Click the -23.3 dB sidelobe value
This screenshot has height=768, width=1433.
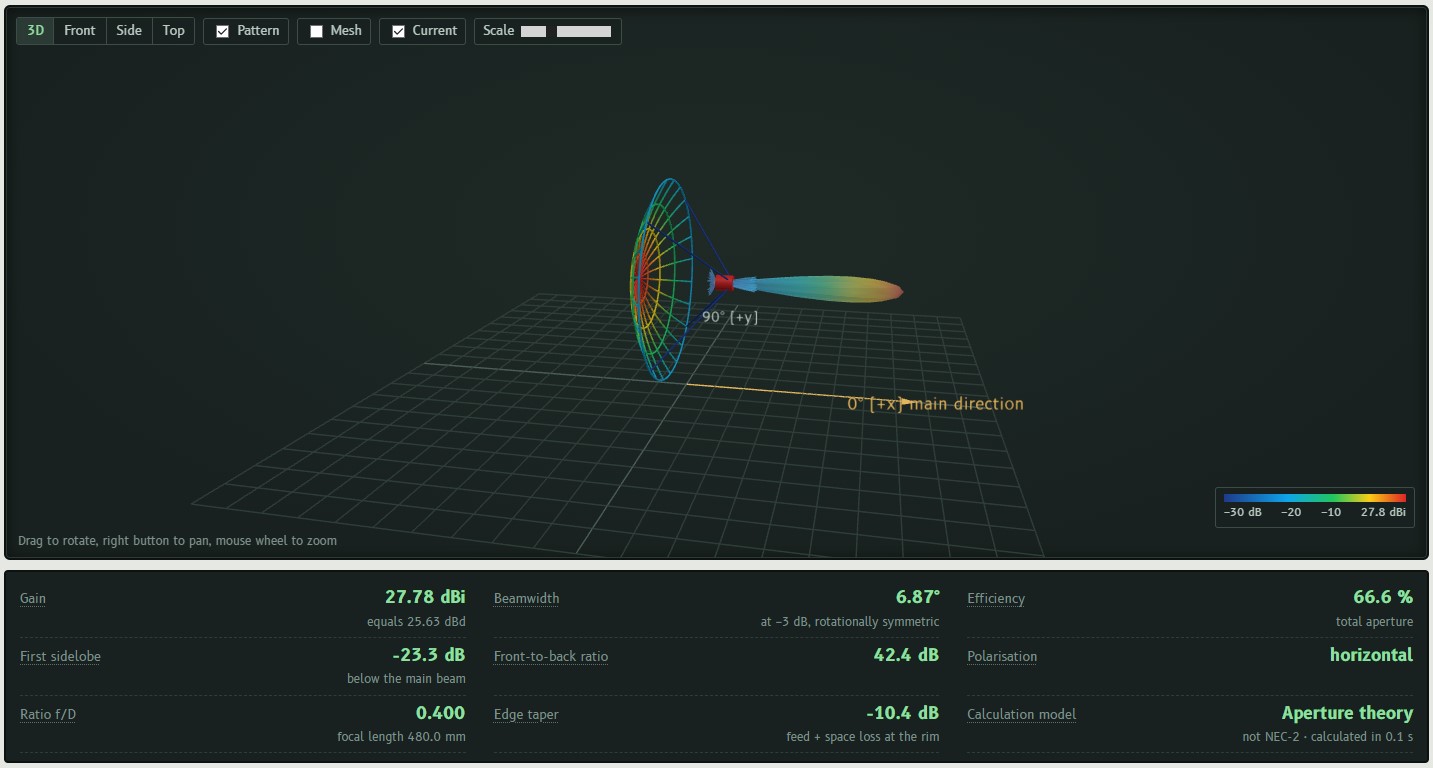tap(429, 655)
